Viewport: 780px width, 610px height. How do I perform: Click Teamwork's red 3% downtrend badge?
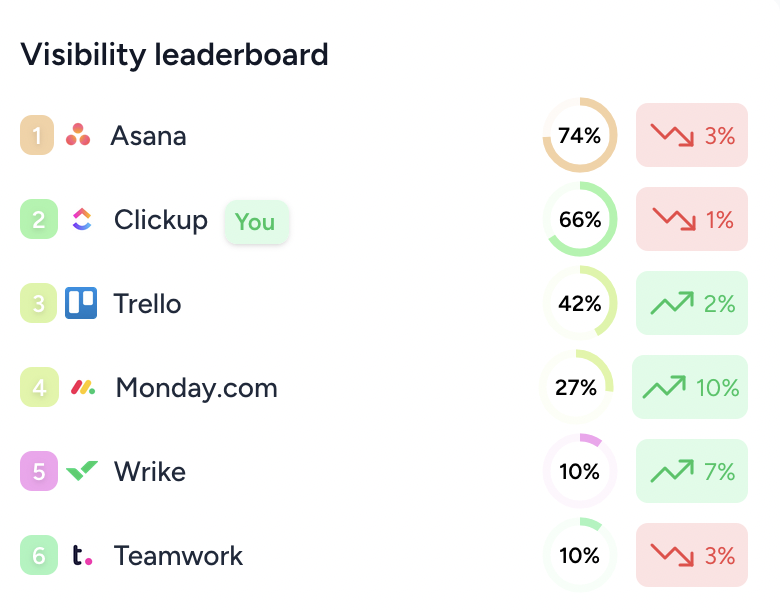coord(692,555)
